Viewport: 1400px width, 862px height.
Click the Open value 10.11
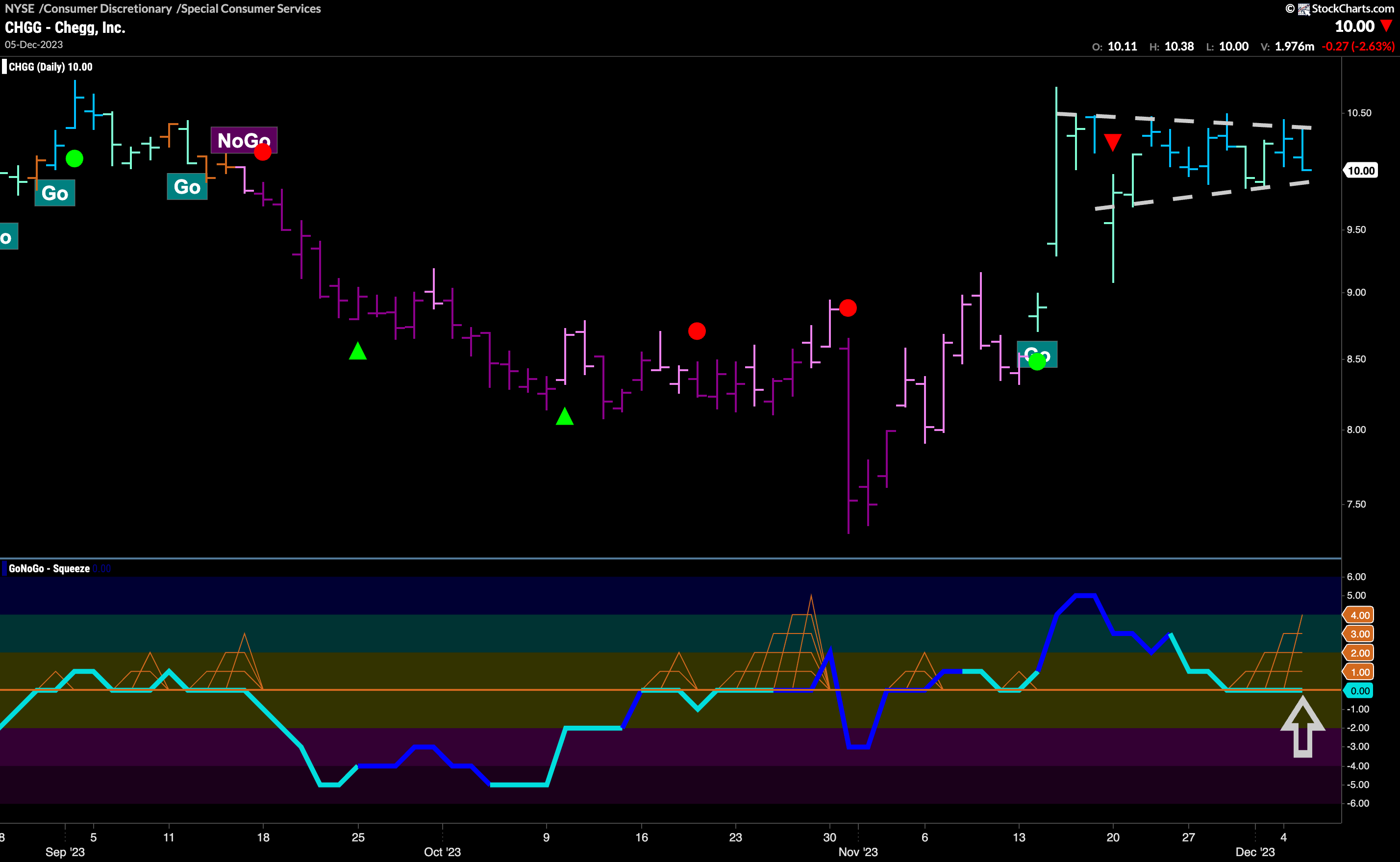click(x=1122, y=46)
